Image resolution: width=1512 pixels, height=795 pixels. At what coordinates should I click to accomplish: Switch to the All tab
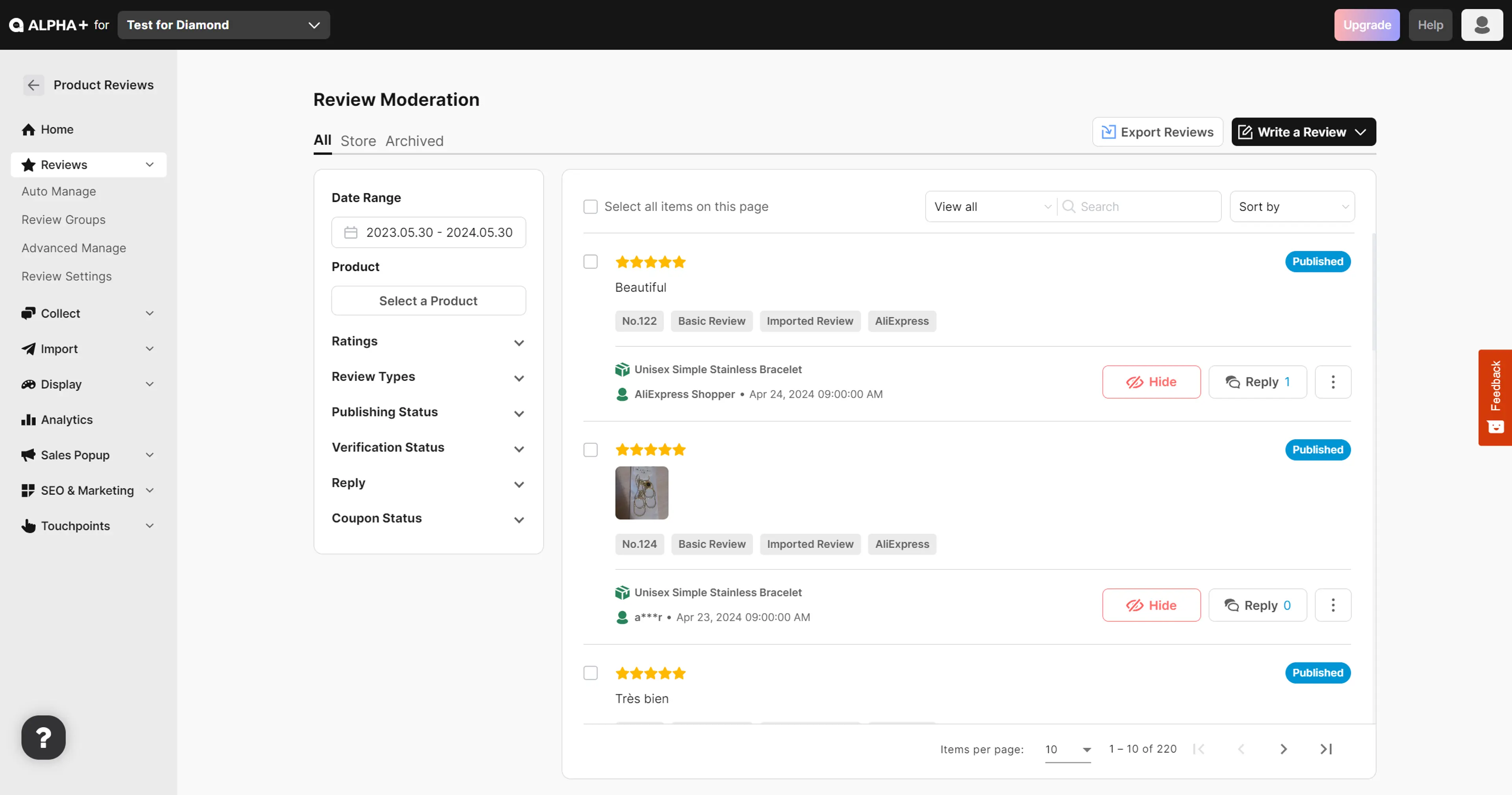322,140
